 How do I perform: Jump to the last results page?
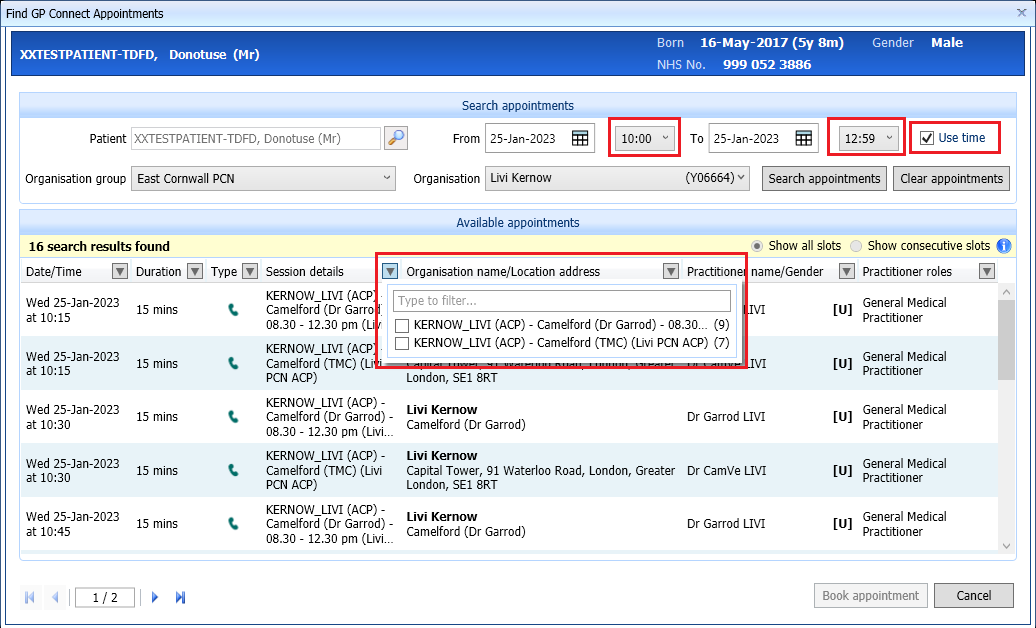(x=180, y=598)
